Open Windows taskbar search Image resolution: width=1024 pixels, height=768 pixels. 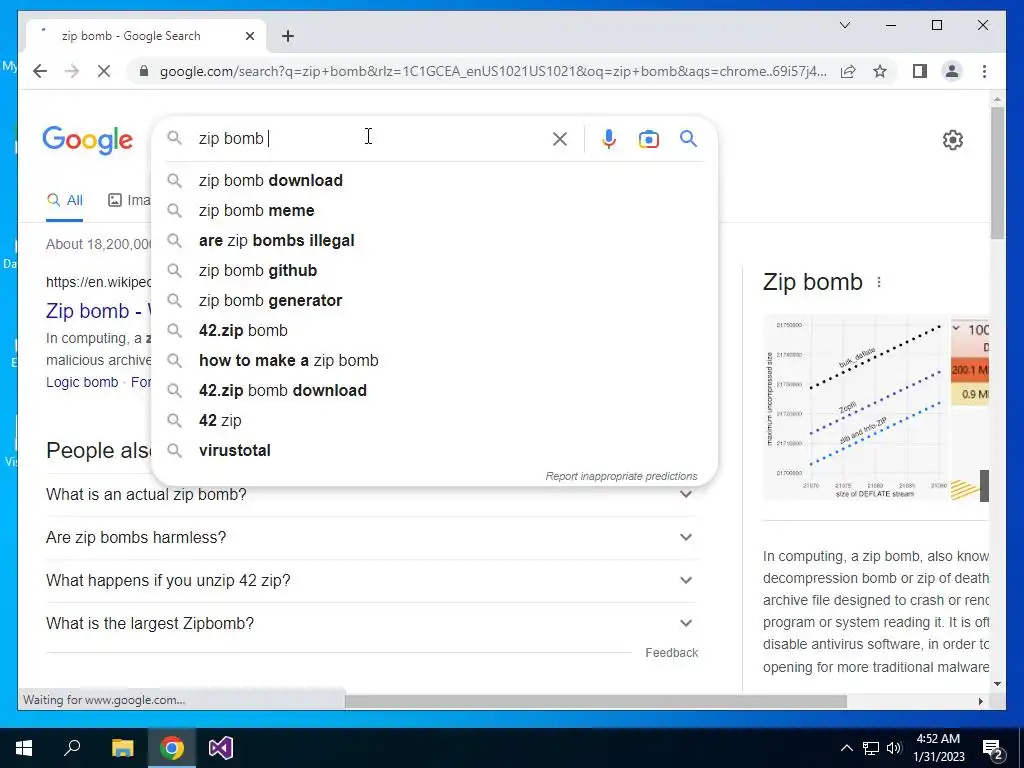[72, 748]
